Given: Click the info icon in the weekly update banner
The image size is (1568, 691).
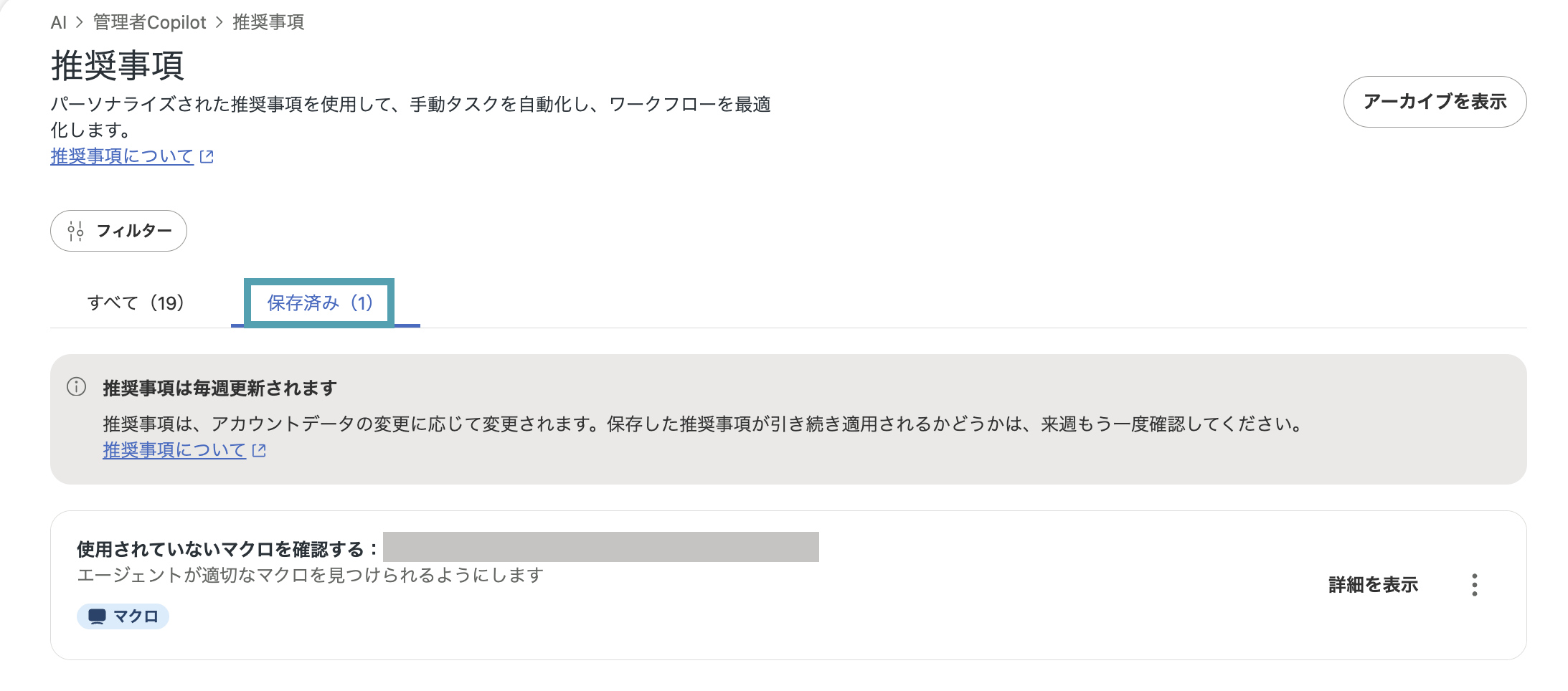Looking at the screenshot, I should [x=76, y=387].
